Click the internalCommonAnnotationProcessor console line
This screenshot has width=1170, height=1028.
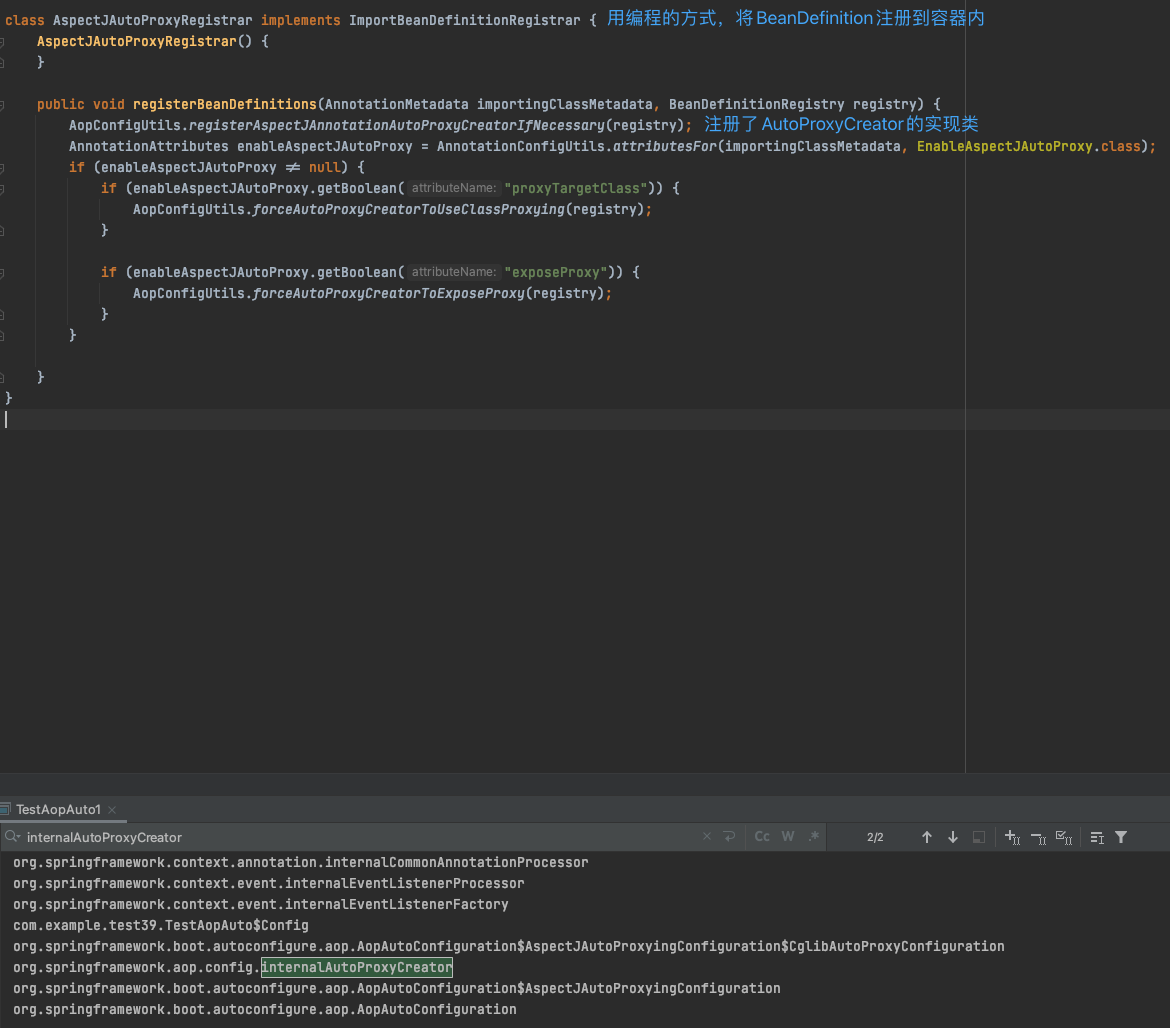click(x=301, y=862)
